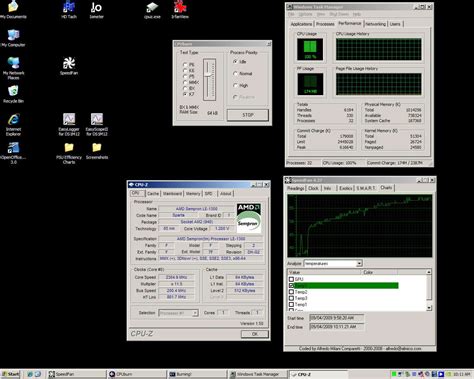The height and width of the screenshot is (379, 474).
Task: Switch to the Exotics tab in SpeedFan
Action: pos(345,188)
